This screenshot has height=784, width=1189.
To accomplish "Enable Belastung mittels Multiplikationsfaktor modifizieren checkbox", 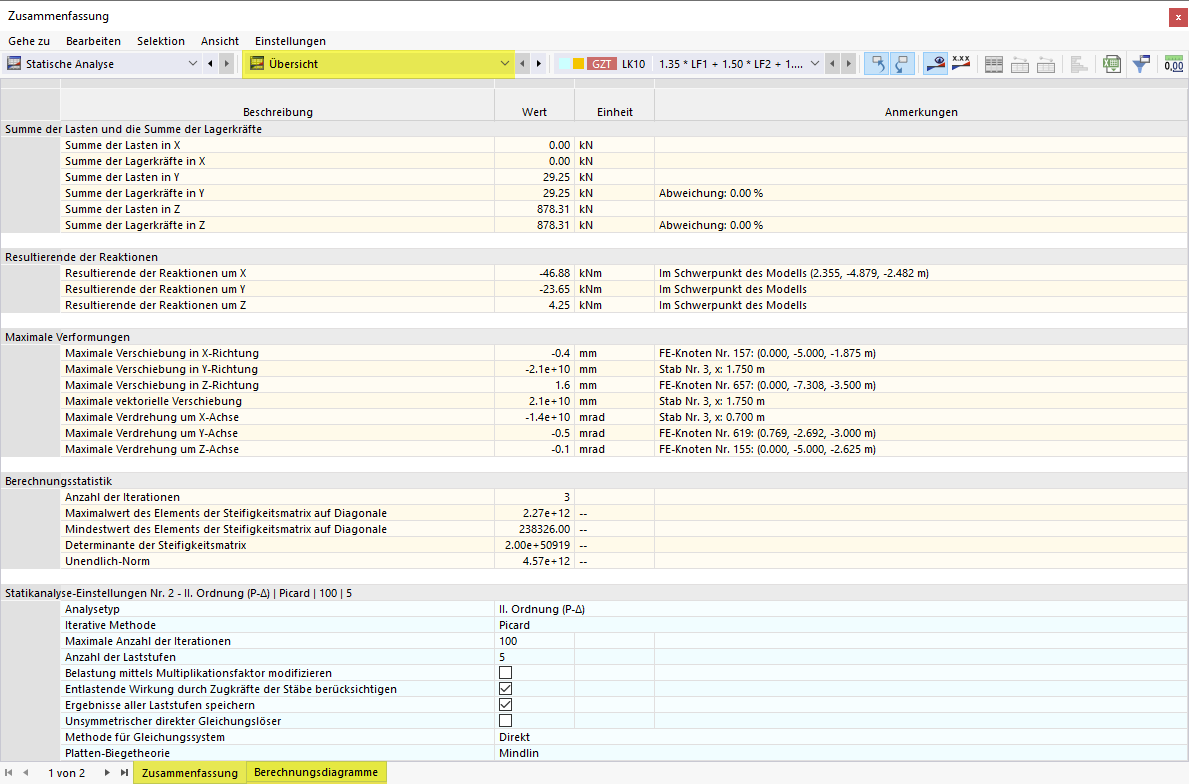I will 505,673.
